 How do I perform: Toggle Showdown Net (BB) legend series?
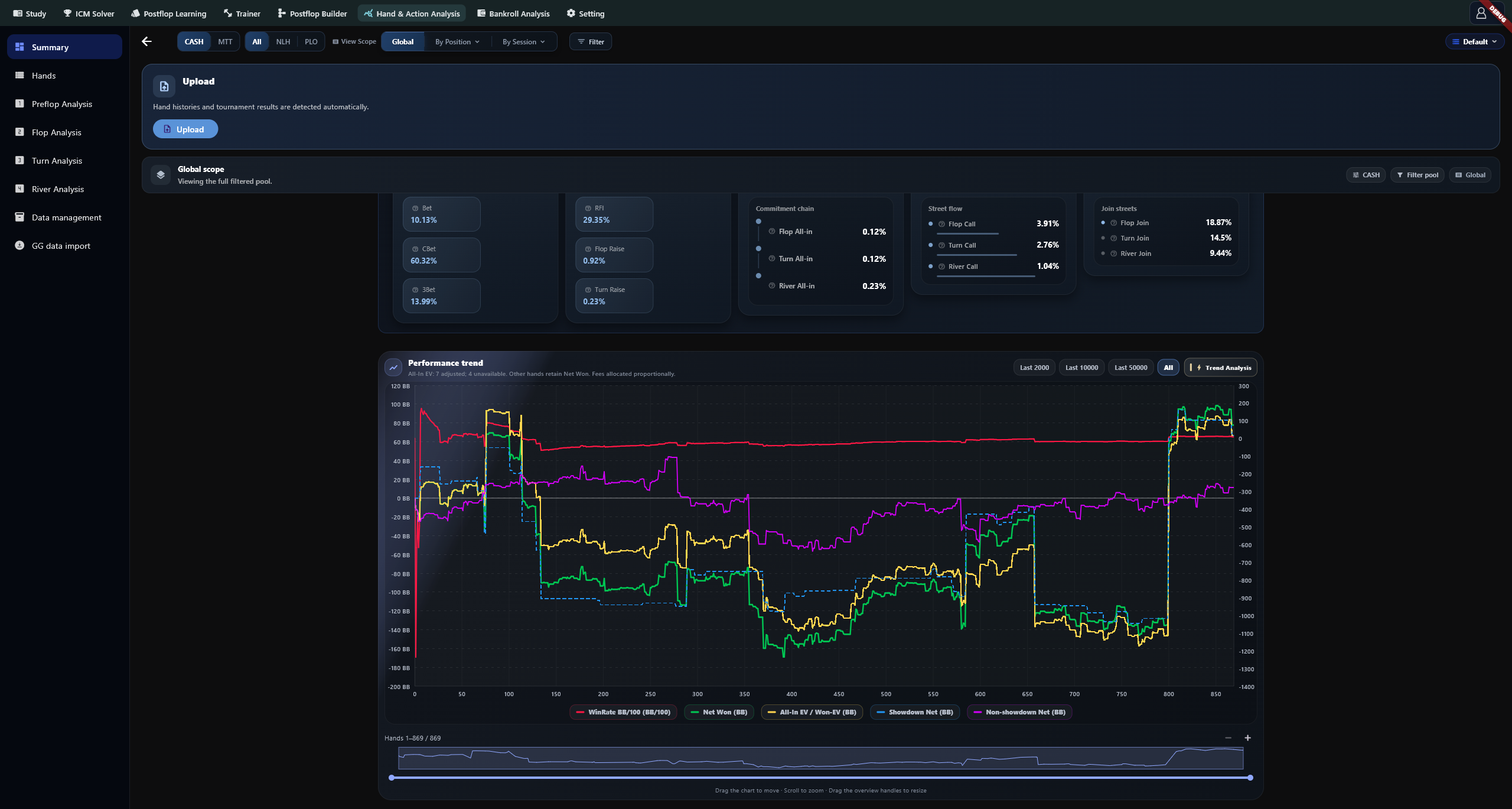point(915,712)
